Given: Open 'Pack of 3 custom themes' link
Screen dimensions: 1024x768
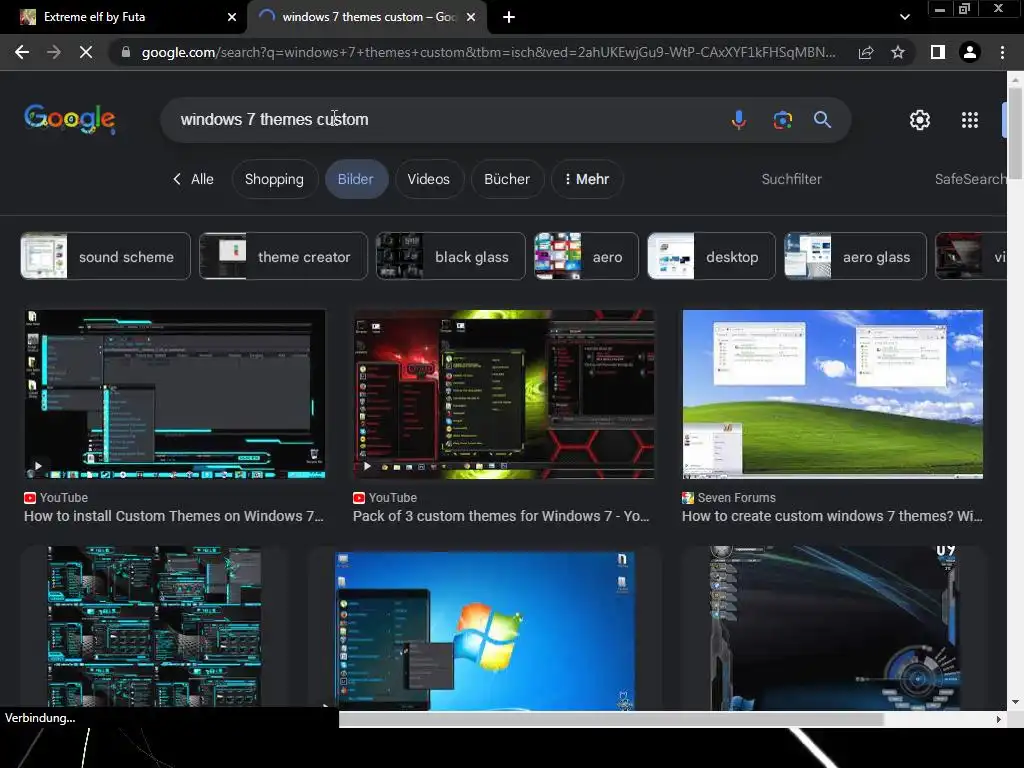Looking at the screenshot, I should point(502,516).
